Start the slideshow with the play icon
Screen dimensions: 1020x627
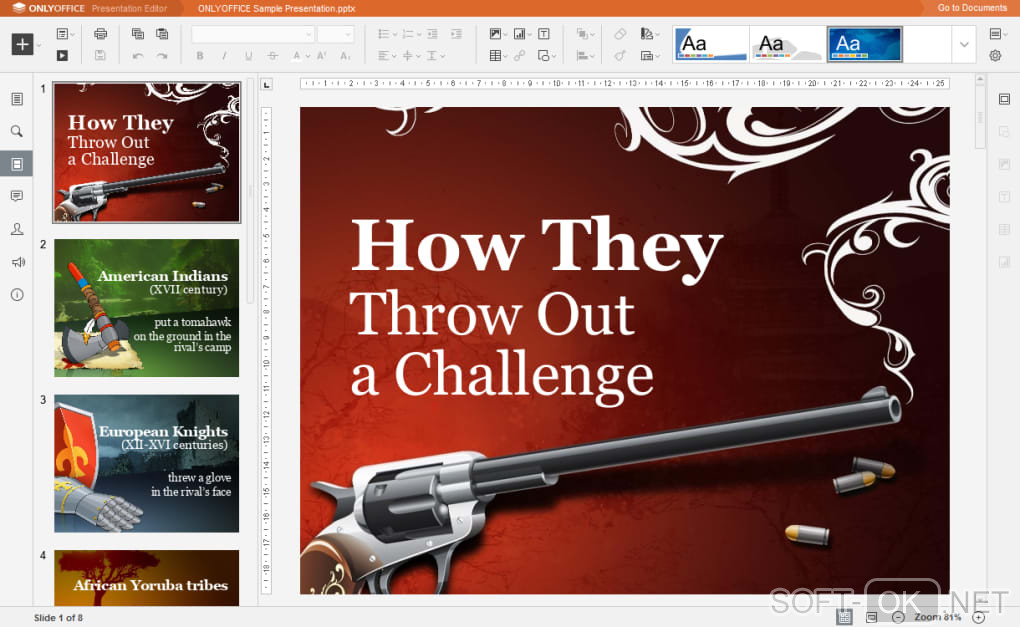point(62,56)
